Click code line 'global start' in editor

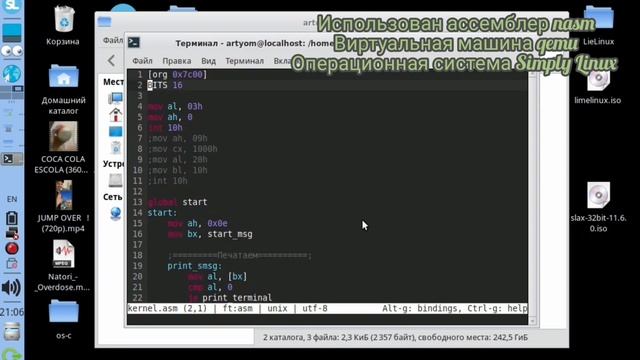[178, 202]
